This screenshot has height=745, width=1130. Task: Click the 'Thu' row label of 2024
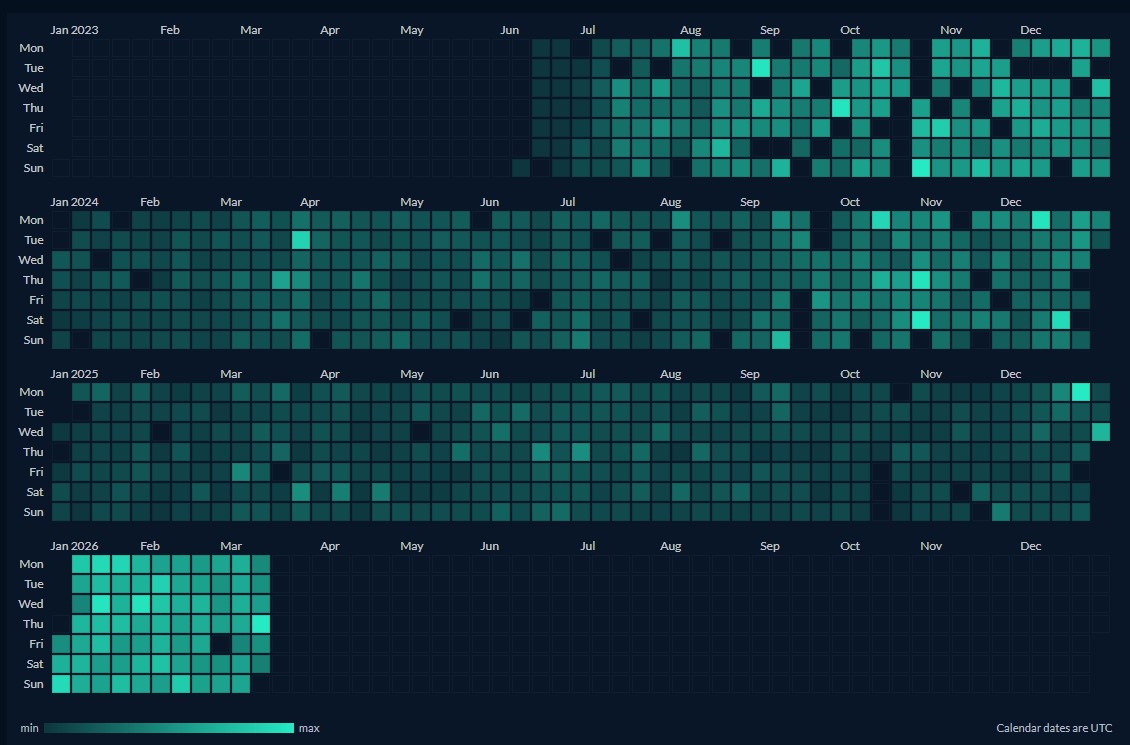[33, 280]
